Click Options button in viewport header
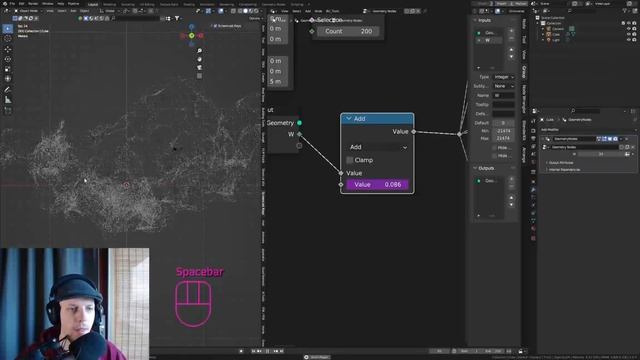 (x=255, y=18)
